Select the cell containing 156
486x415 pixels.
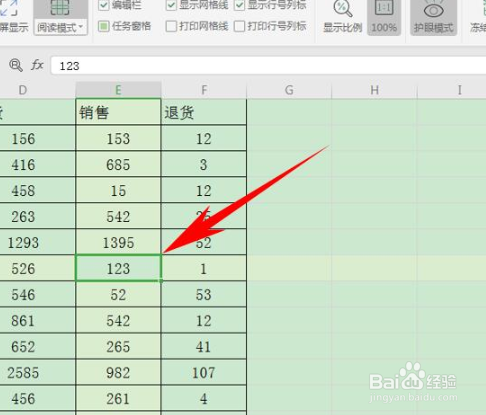coord(37,138)
